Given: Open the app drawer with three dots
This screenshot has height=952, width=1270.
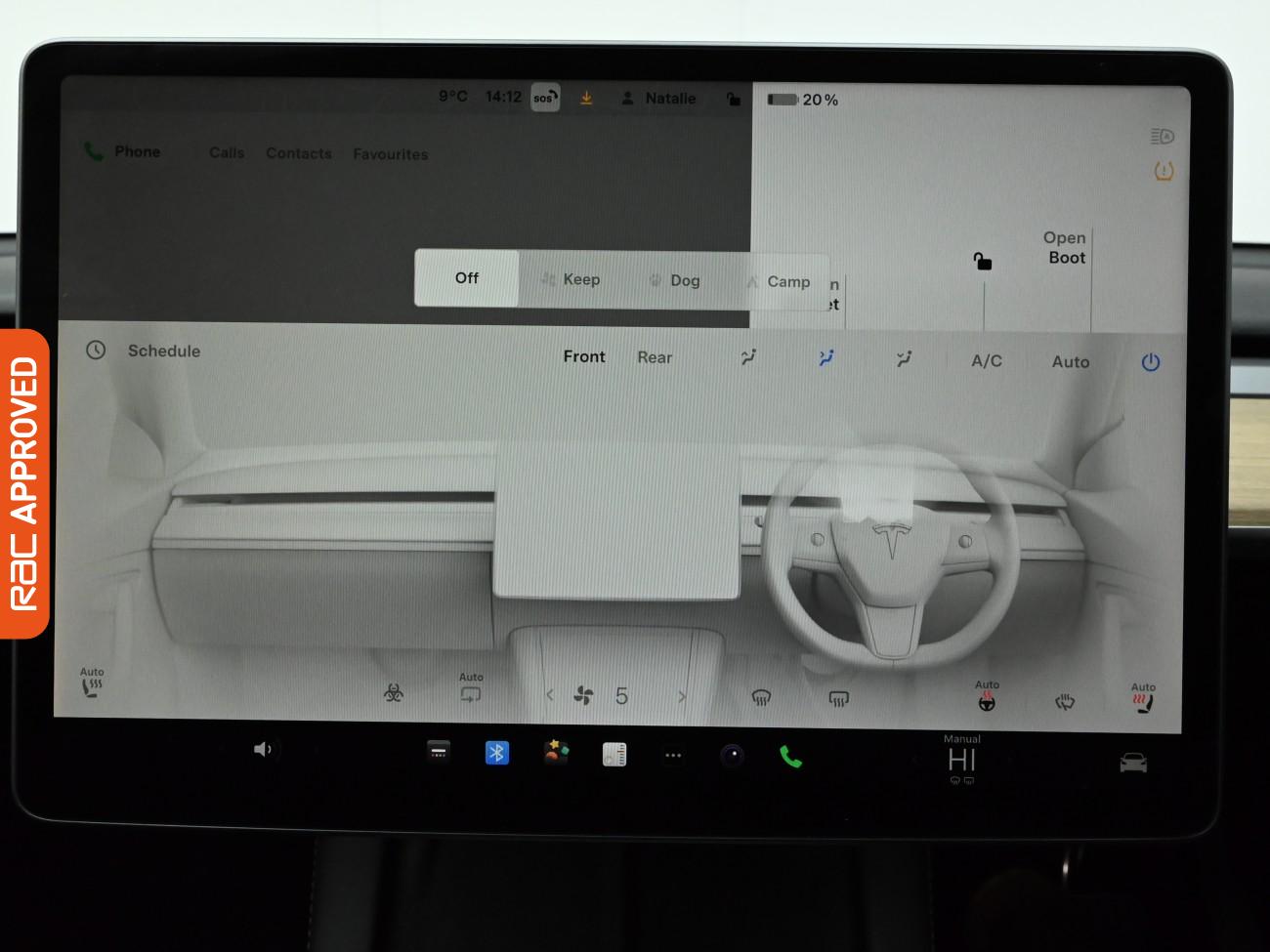Looking at the screenshot, I should tap(673, 752).
